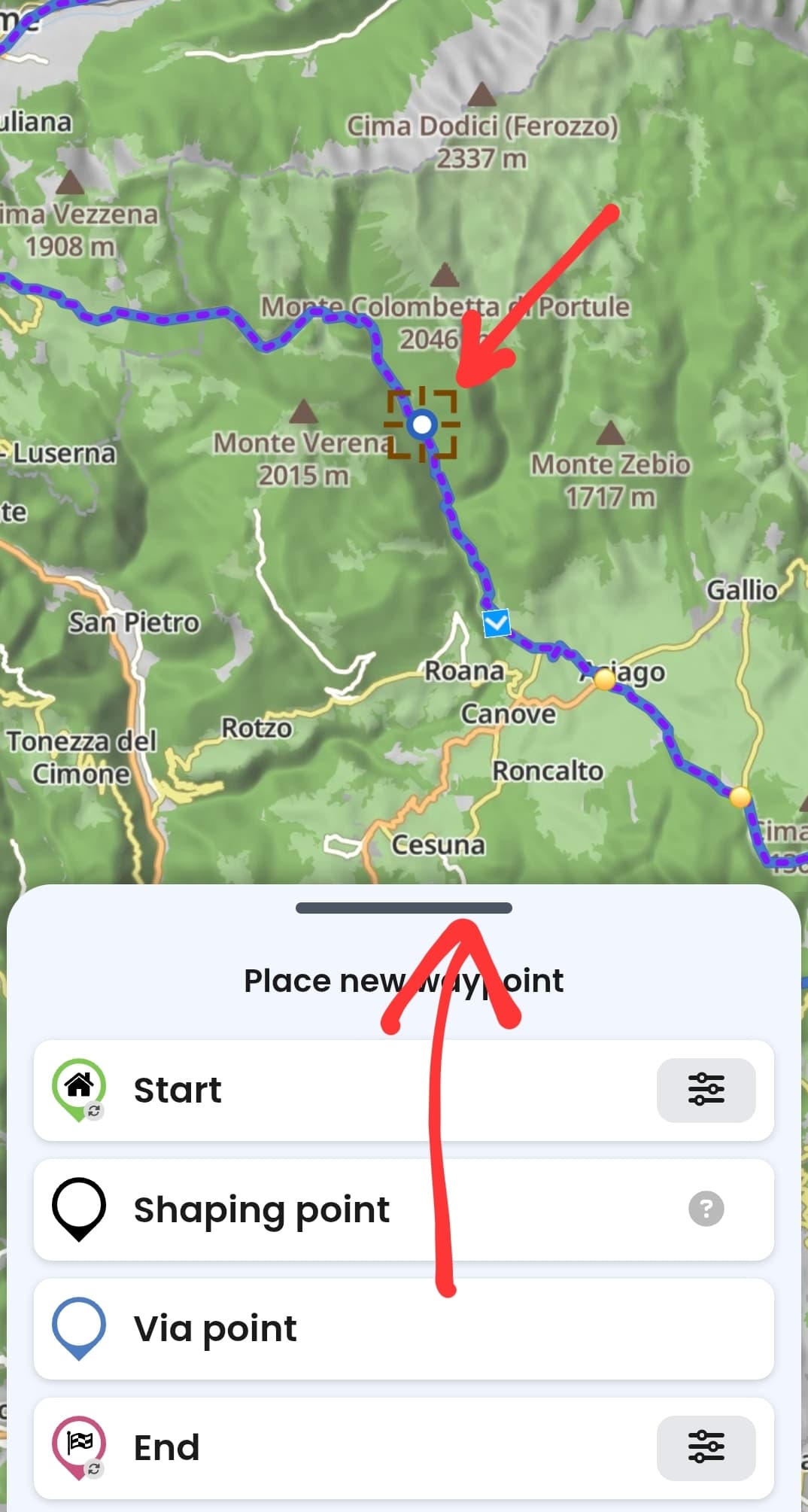The width and height of the screenshot is (808, 1512).
Task: Choose Start as new waypoint type
Action: point(404,1091)
